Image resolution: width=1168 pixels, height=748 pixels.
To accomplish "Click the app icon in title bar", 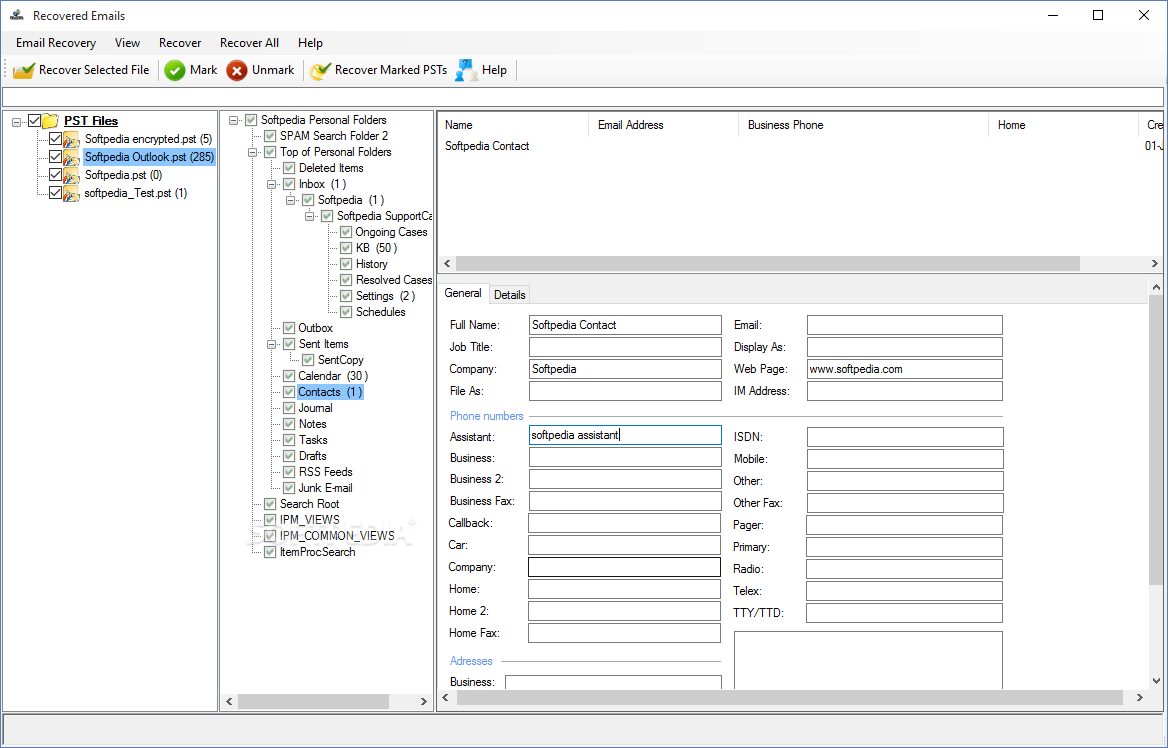I will [16, 15].
